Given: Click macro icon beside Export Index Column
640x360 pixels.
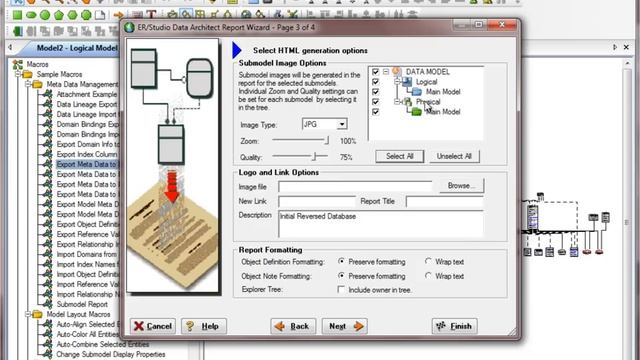Looking at the screenshot, I should tap(48, 154).
